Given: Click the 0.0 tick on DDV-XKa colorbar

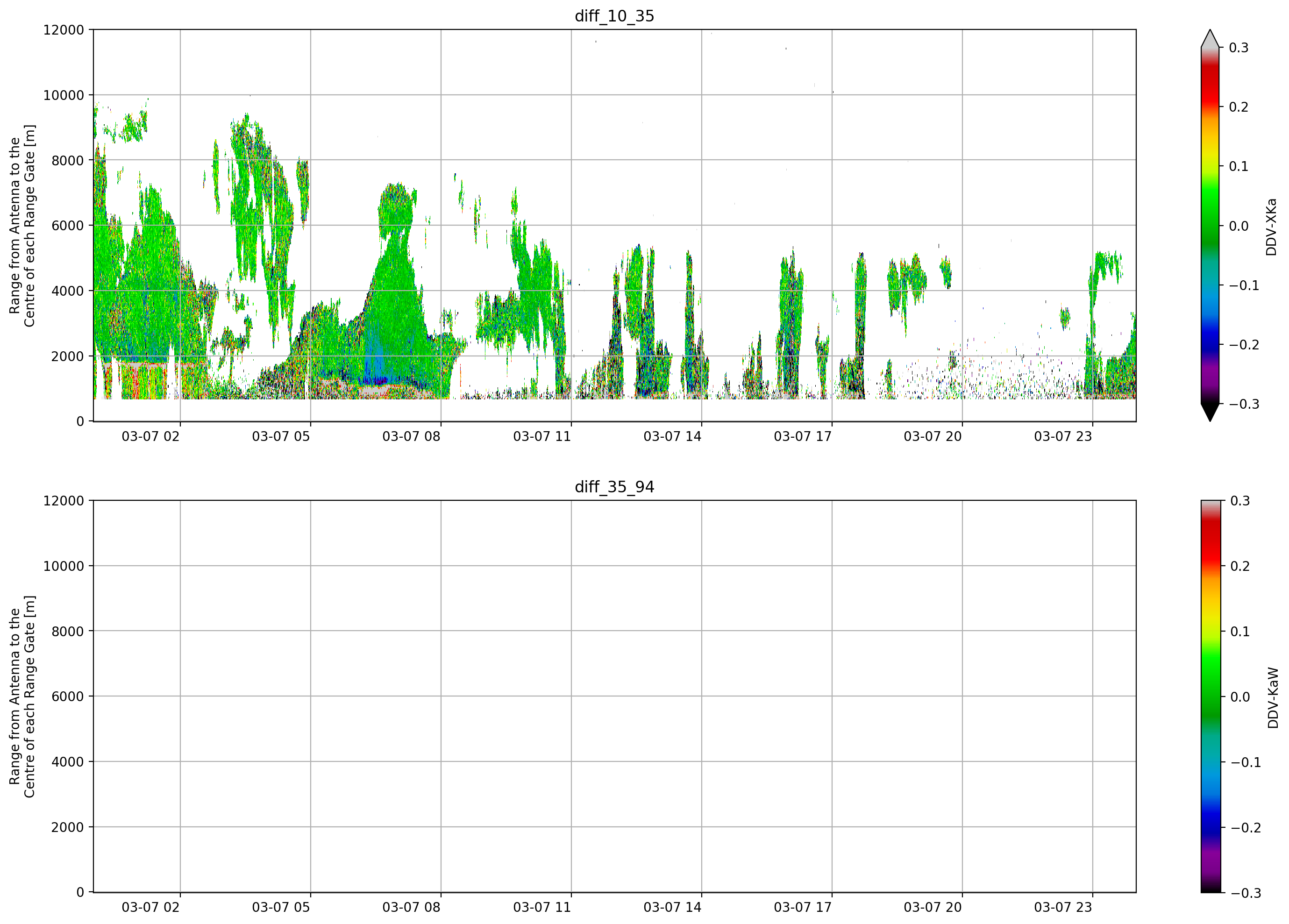Looking at the screenshot, I should [x=1239, y=226].
